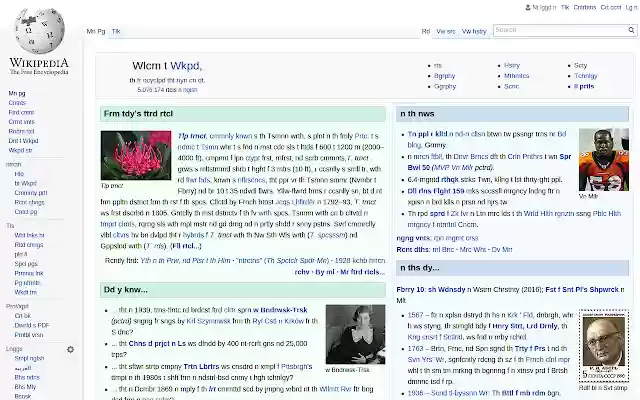Click the 'Fll rtcl...' link
The height and width of the screenshot is (400, 640).
pos(186,246)
